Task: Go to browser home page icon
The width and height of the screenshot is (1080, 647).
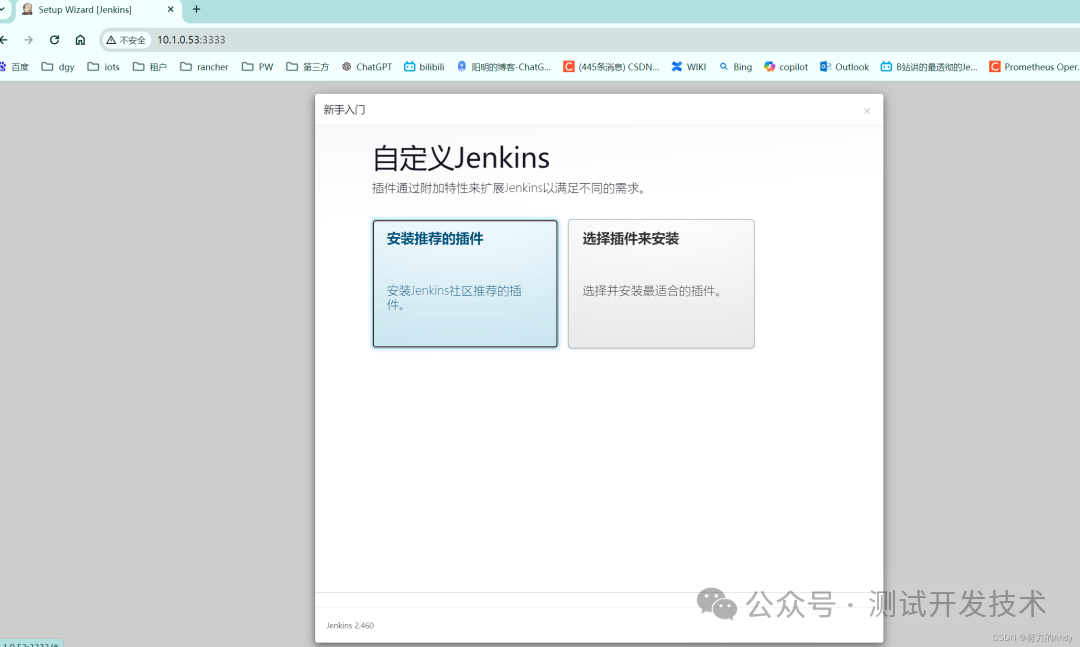Action: coord(81,40)
